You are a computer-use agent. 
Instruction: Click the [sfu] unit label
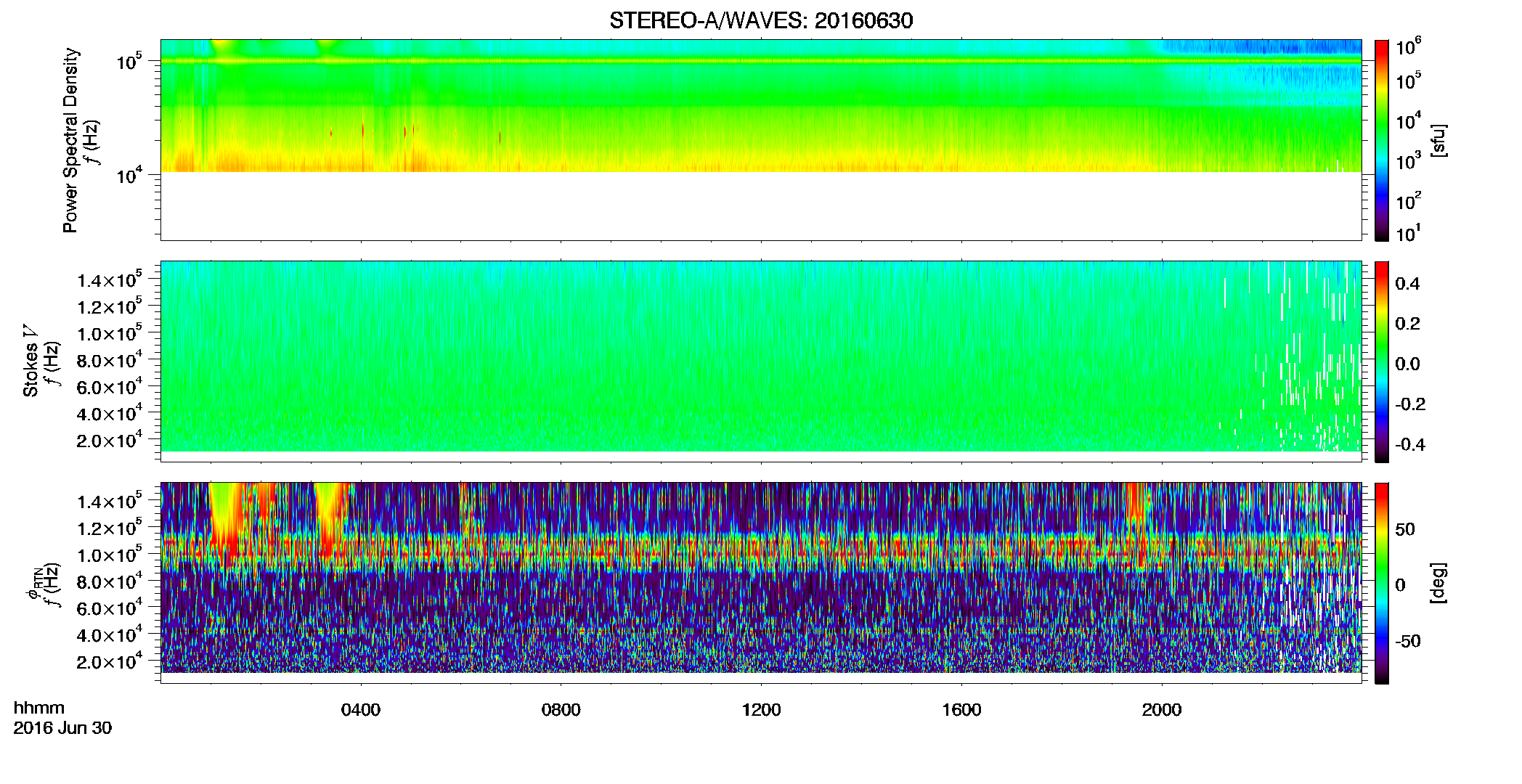(1438, 140)
